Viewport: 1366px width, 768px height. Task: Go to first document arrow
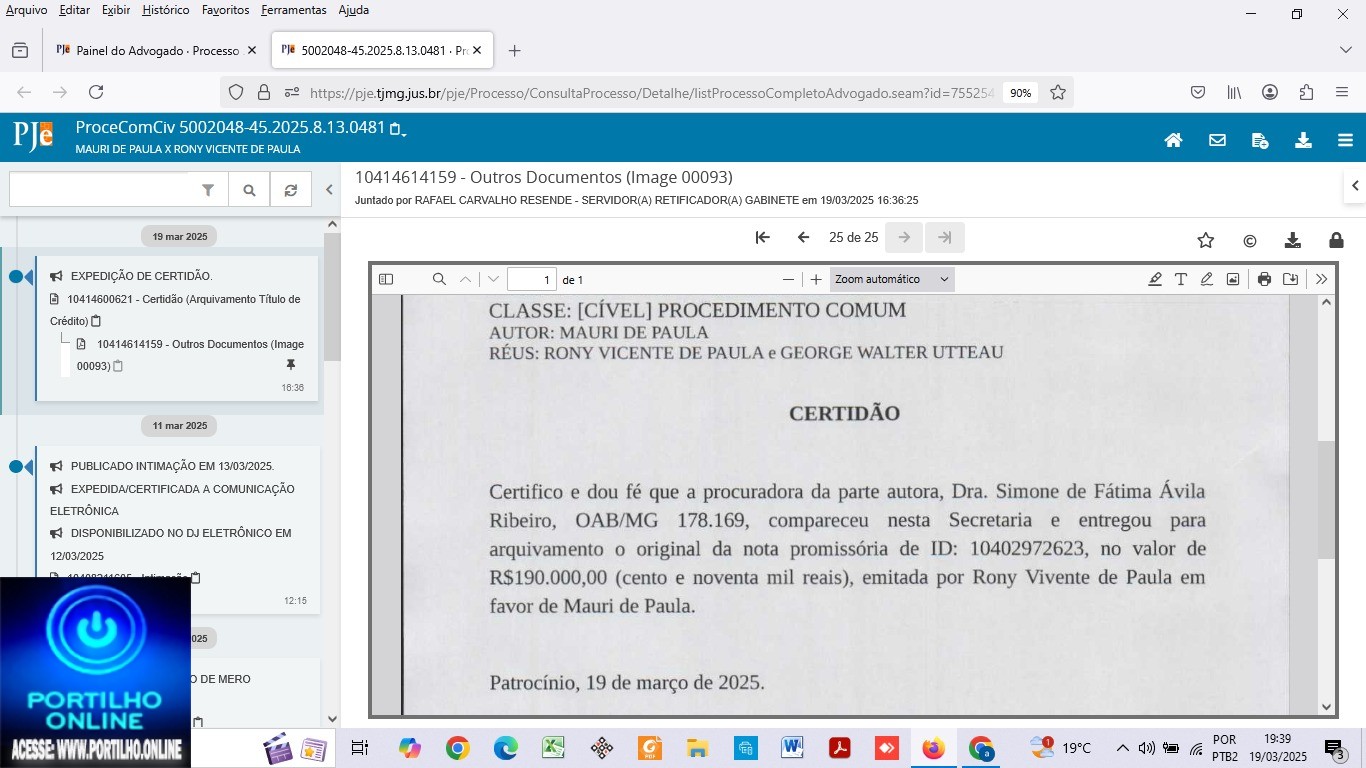762,238
